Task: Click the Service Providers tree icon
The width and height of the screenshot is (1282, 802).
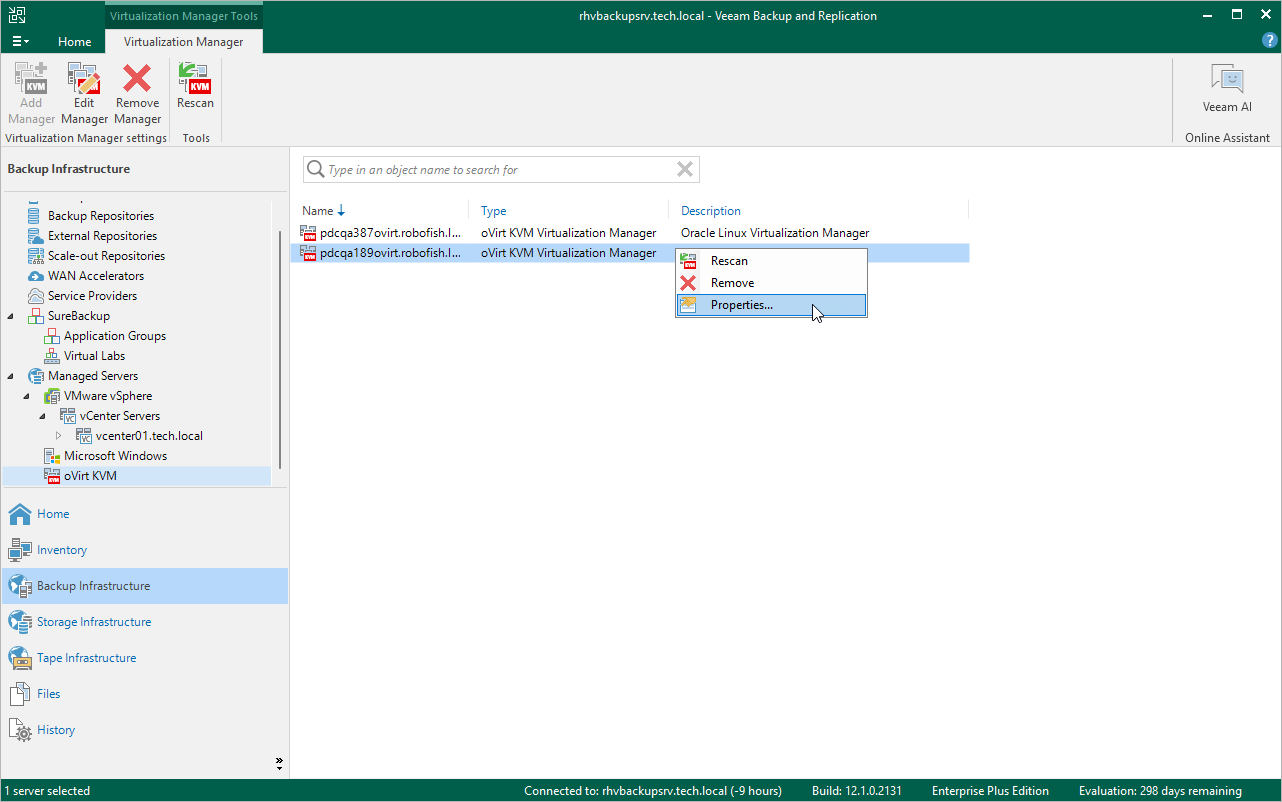Action: 36,296
